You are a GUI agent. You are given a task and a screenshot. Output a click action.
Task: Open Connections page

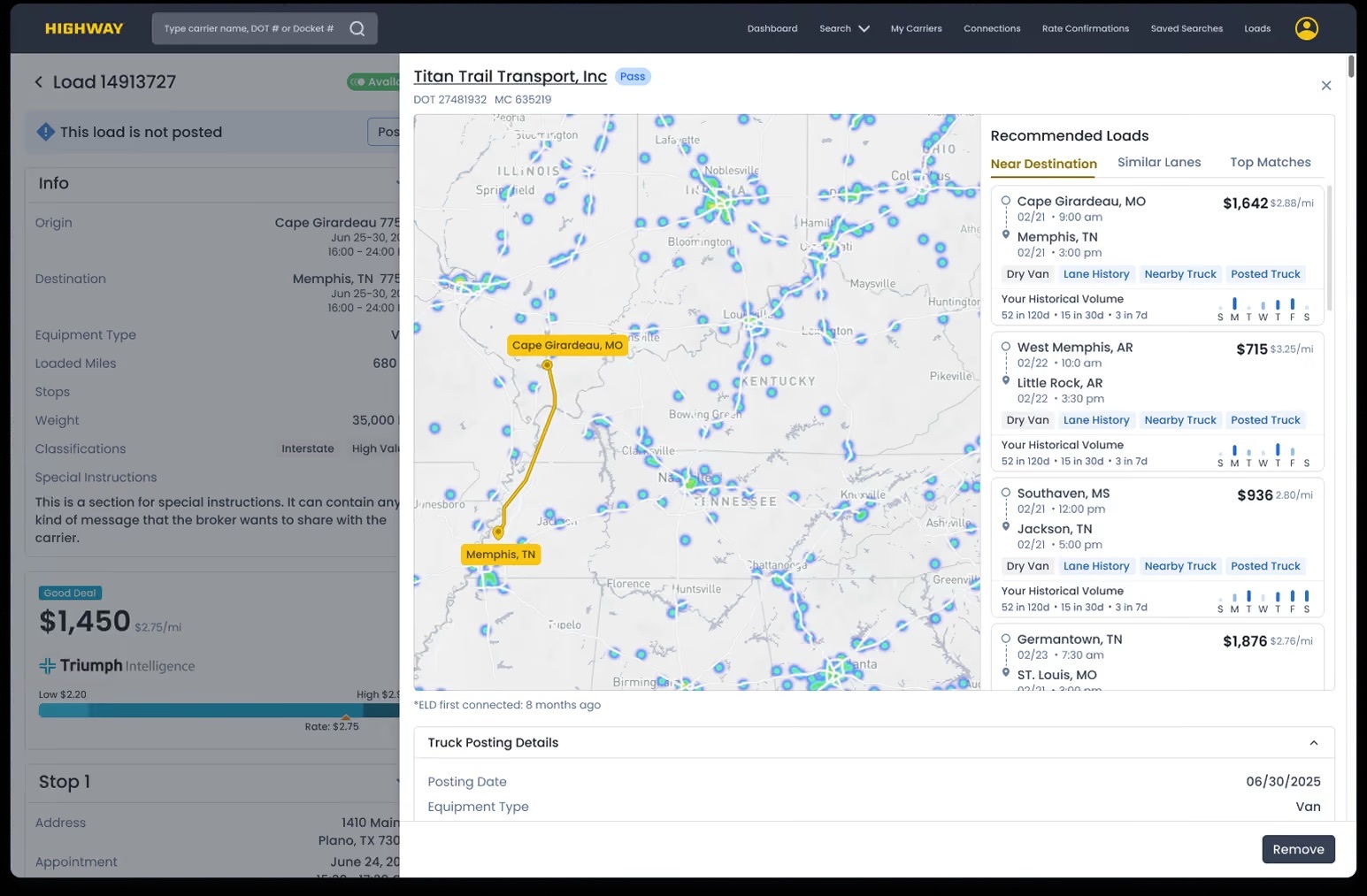[992, 28]
